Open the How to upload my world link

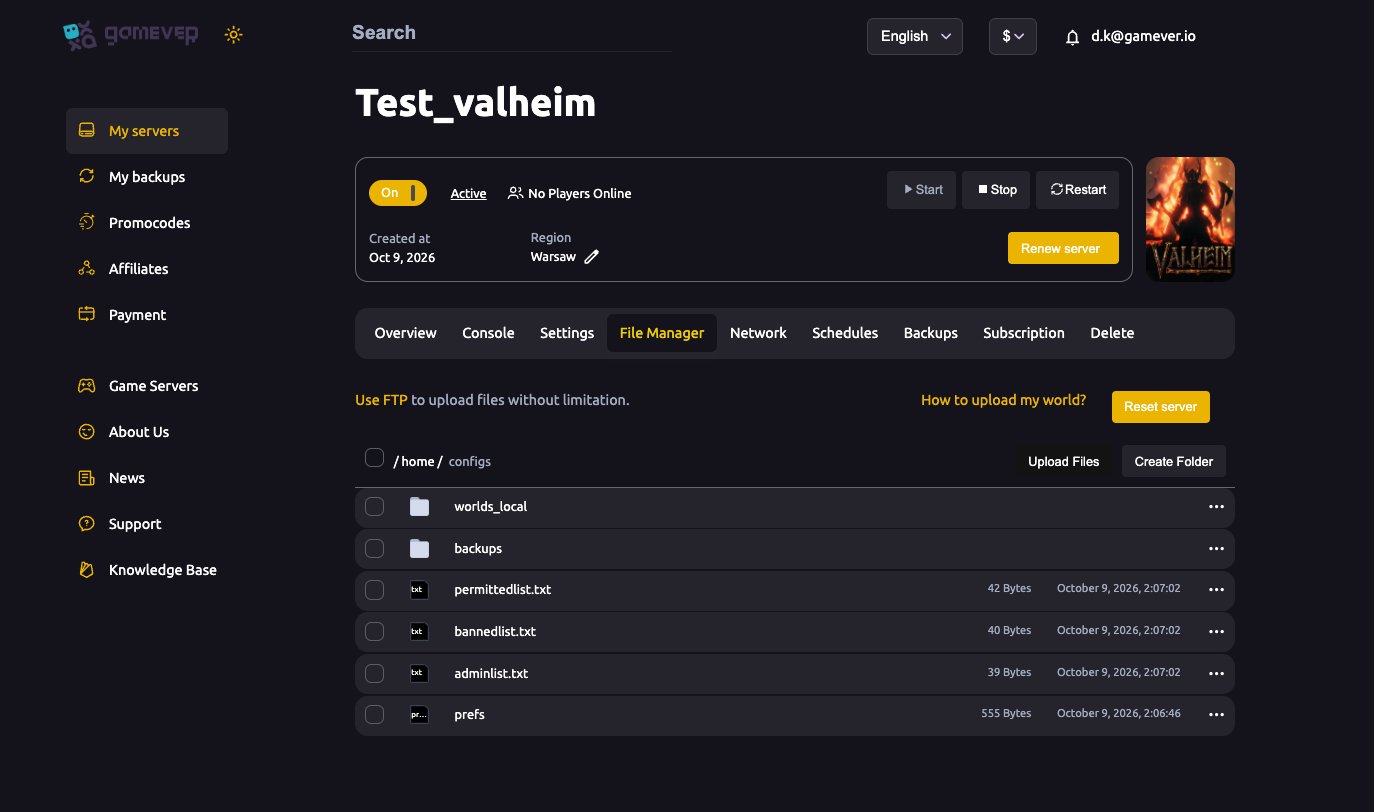pyautogui.click(x=1004, y=400)
